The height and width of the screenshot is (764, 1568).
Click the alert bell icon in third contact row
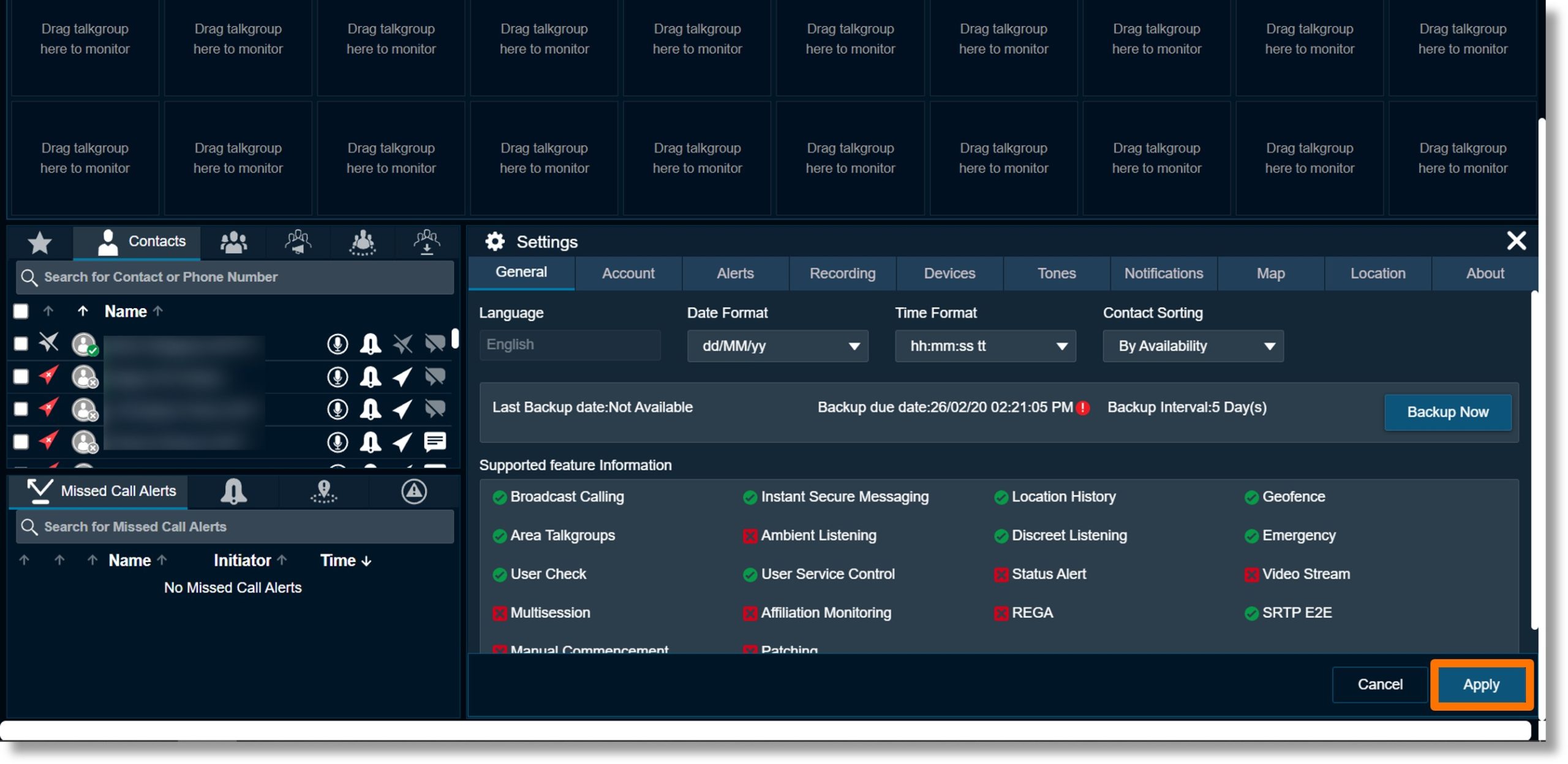point(371,409)
